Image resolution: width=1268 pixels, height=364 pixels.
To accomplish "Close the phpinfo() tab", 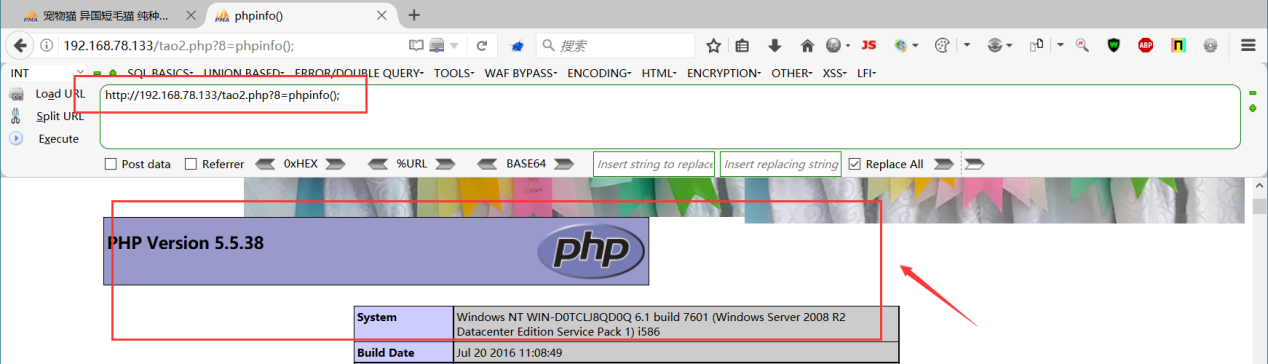I will (x=382, y=15).
